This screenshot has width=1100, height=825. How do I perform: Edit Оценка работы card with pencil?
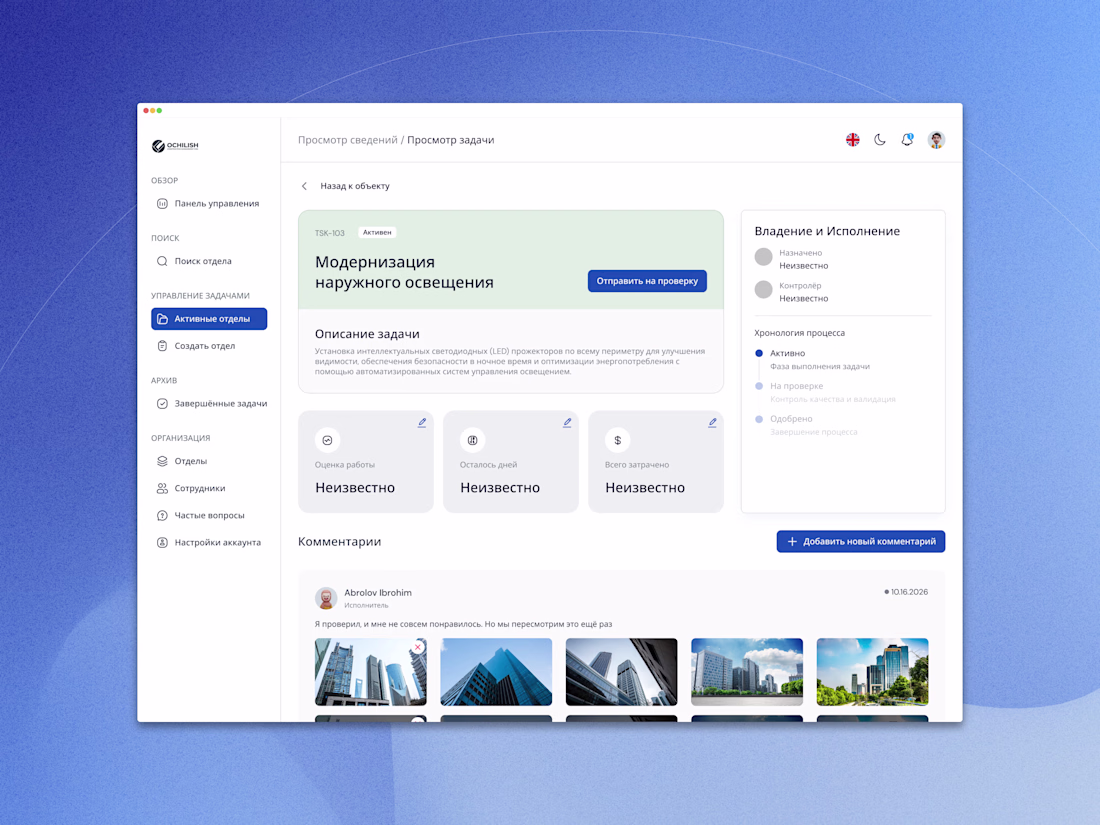click(422, 422)
